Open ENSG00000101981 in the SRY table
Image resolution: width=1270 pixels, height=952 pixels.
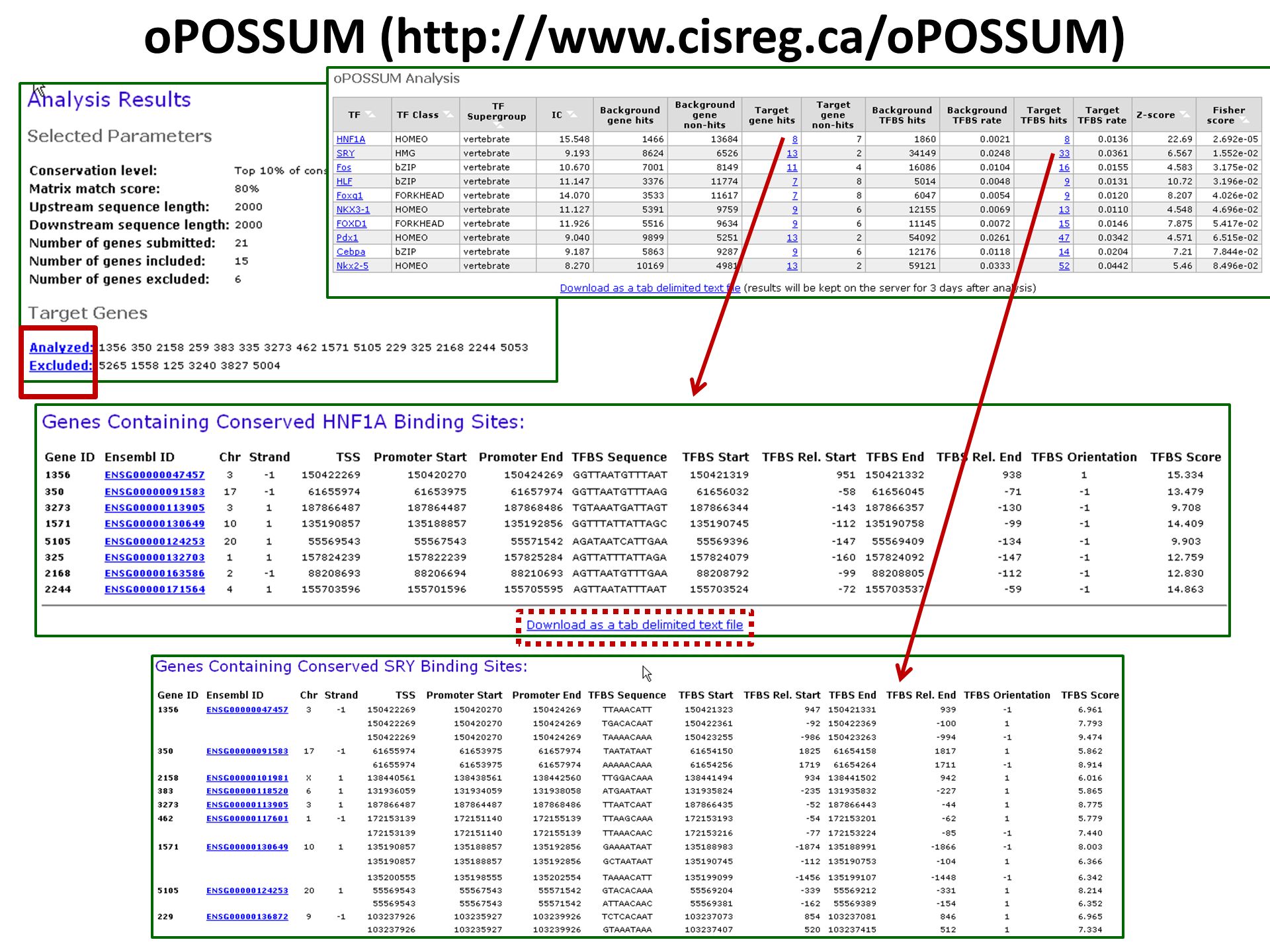click(x=247, y=778)
